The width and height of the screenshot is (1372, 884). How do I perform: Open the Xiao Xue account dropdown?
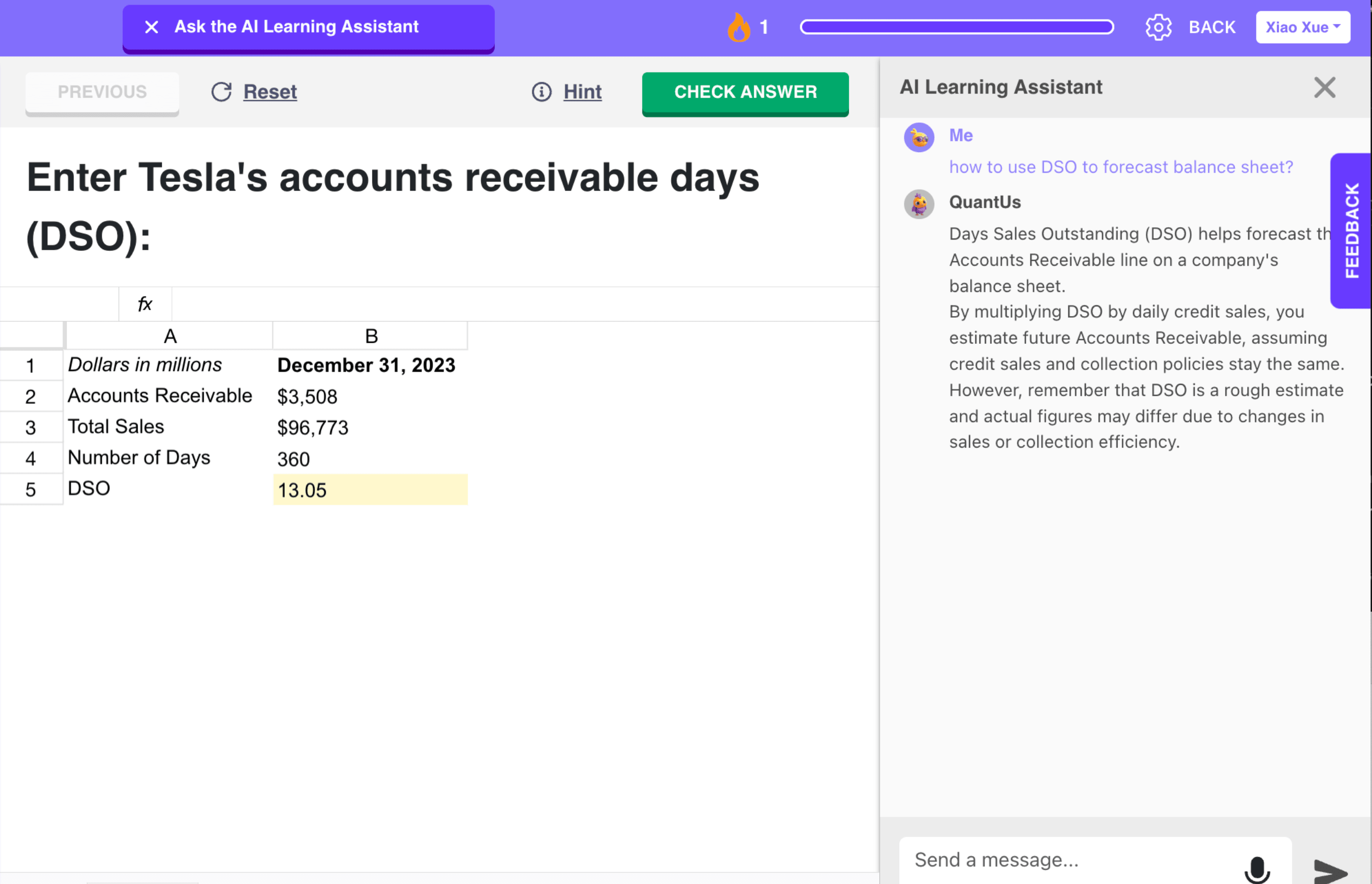1302,26
